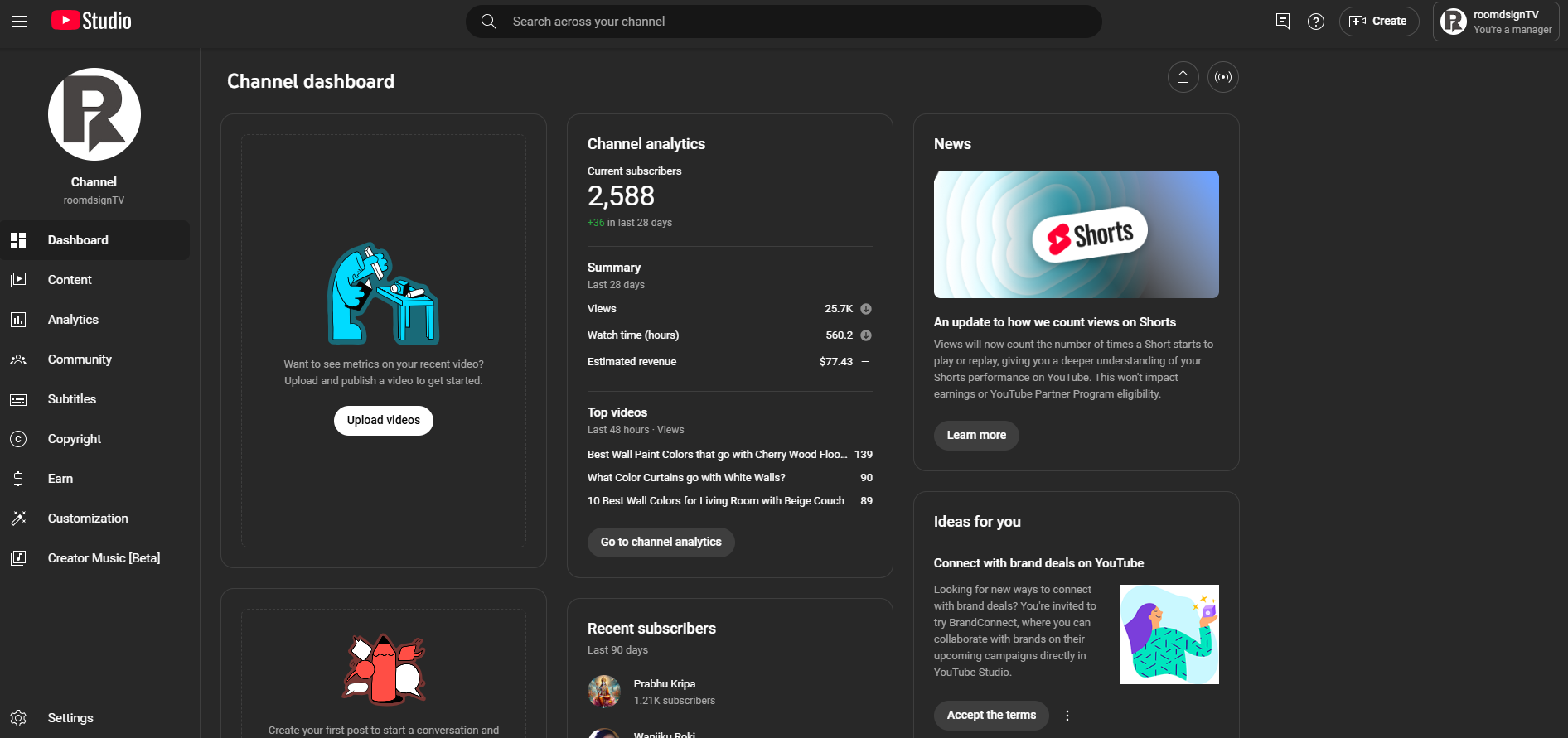Click the 2,588 current subscribers count

(621, 196)
